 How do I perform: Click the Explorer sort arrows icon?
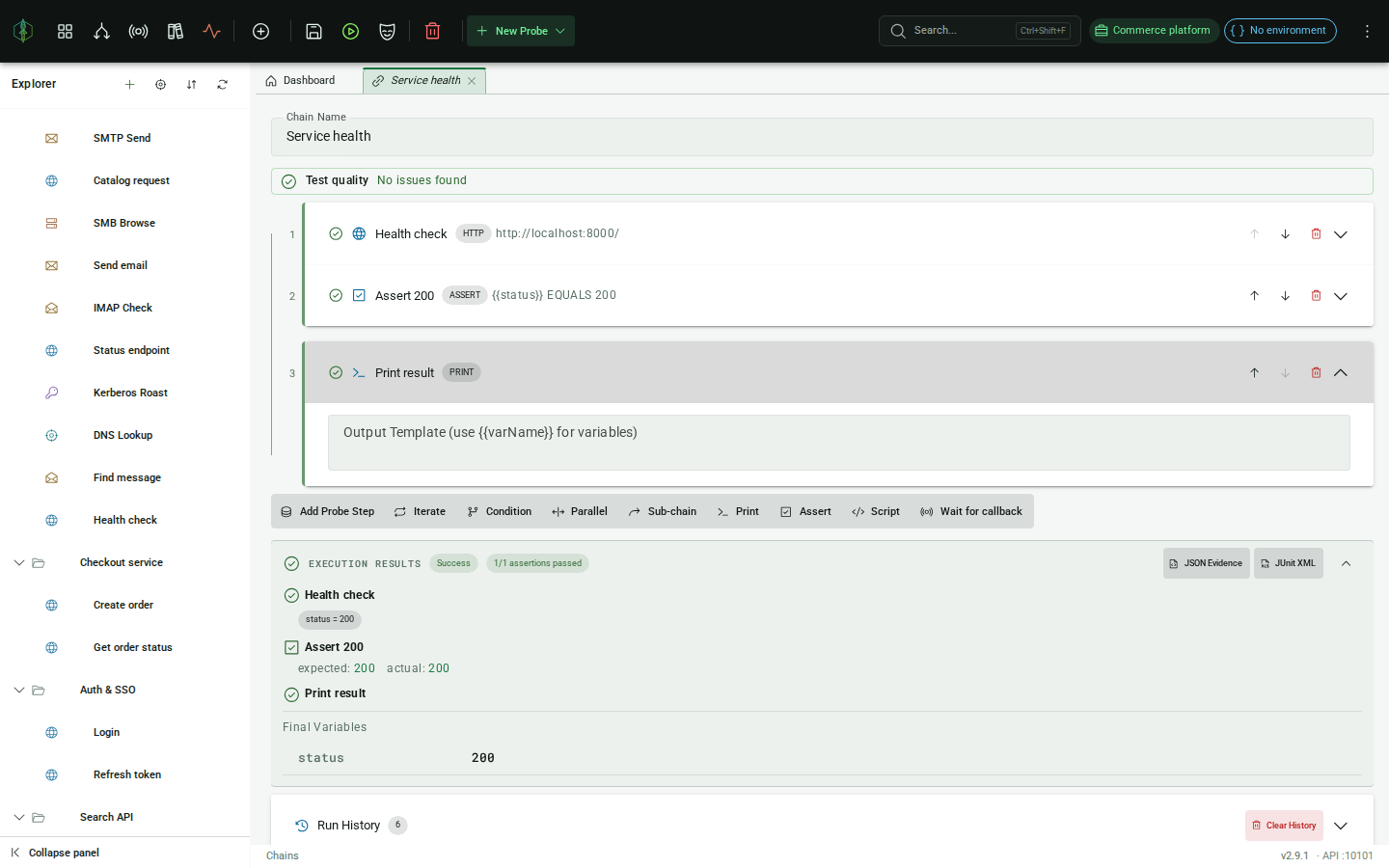click(191, 84)
